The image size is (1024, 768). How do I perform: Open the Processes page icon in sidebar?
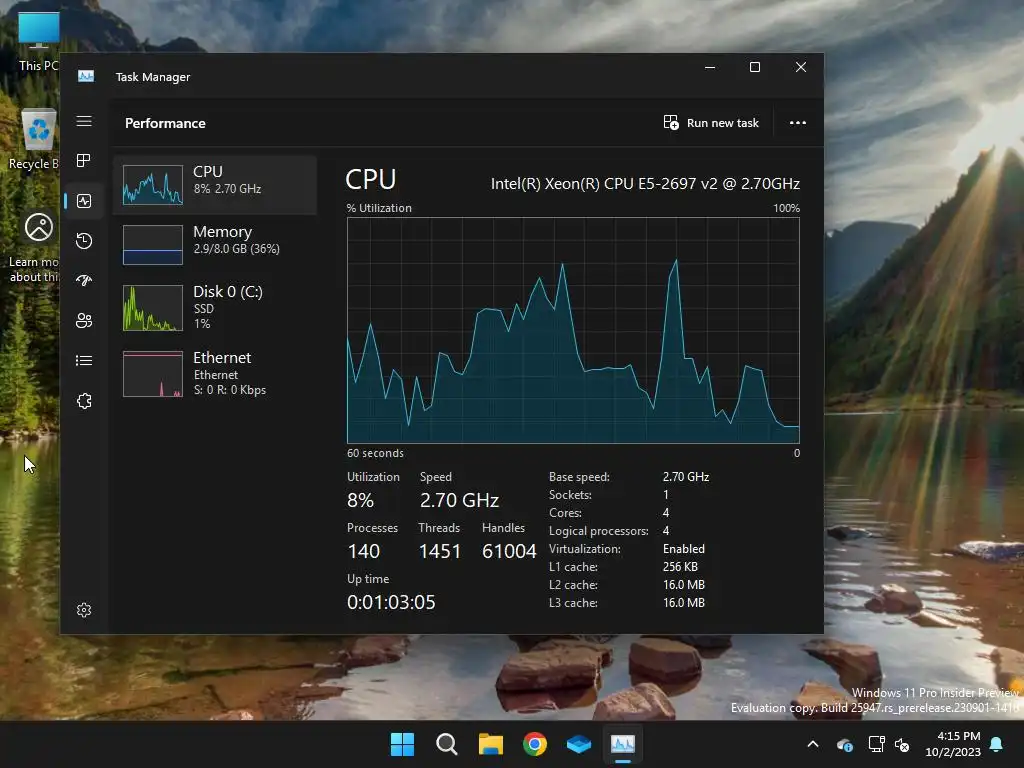tap(84, 161)
